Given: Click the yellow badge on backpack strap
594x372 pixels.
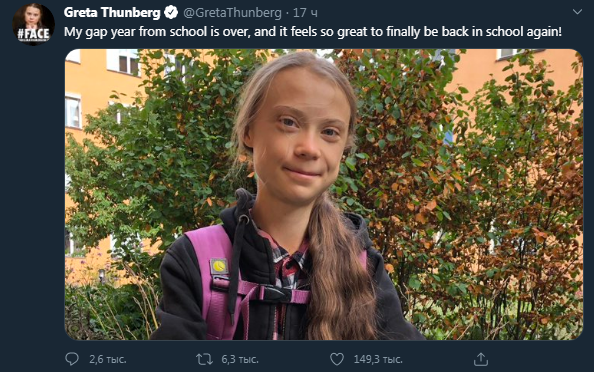Looking at the screenshot, I should click(219, 266).
